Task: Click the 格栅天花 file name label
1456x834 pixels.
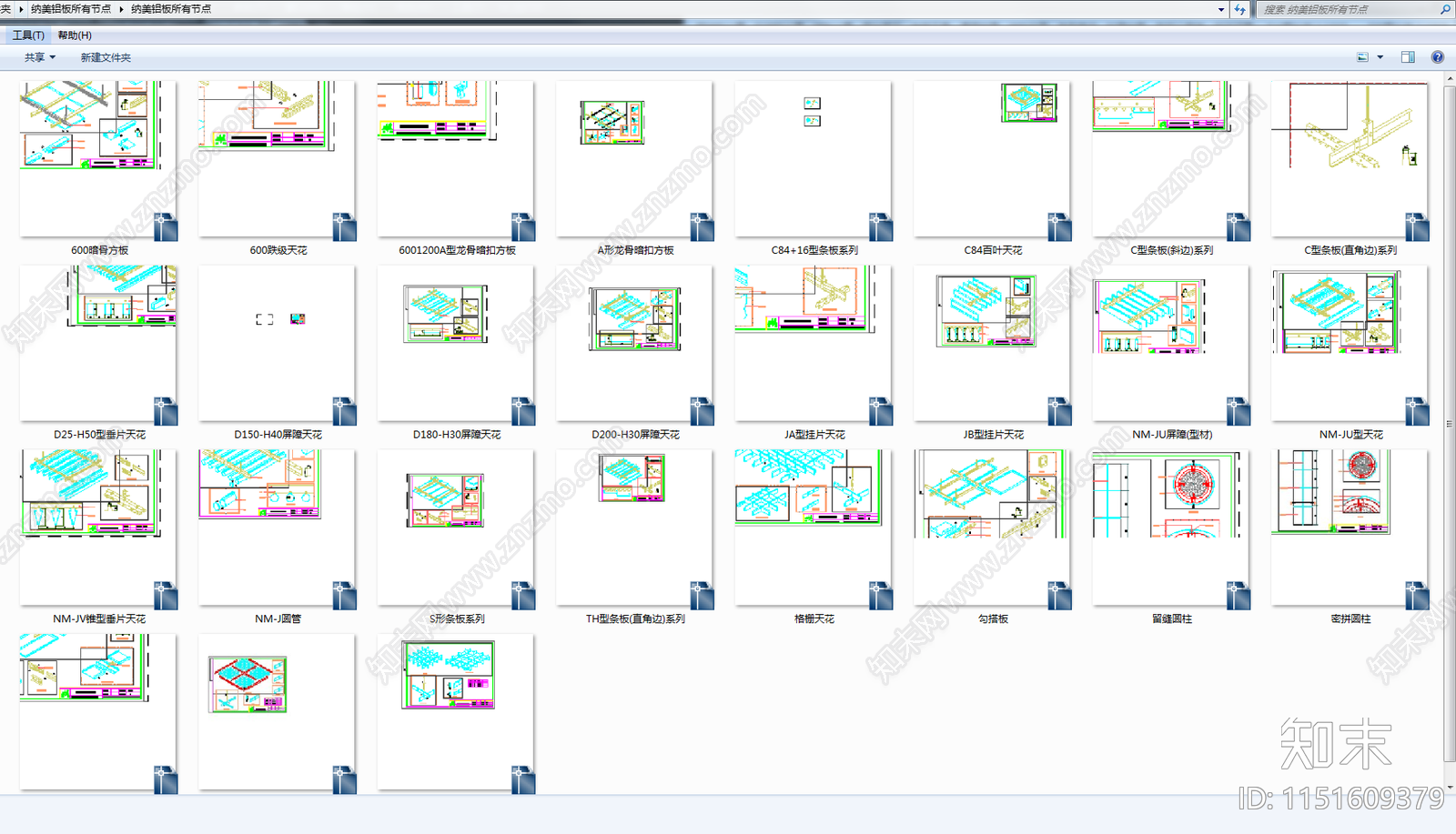Action: (x=814, y=618)
